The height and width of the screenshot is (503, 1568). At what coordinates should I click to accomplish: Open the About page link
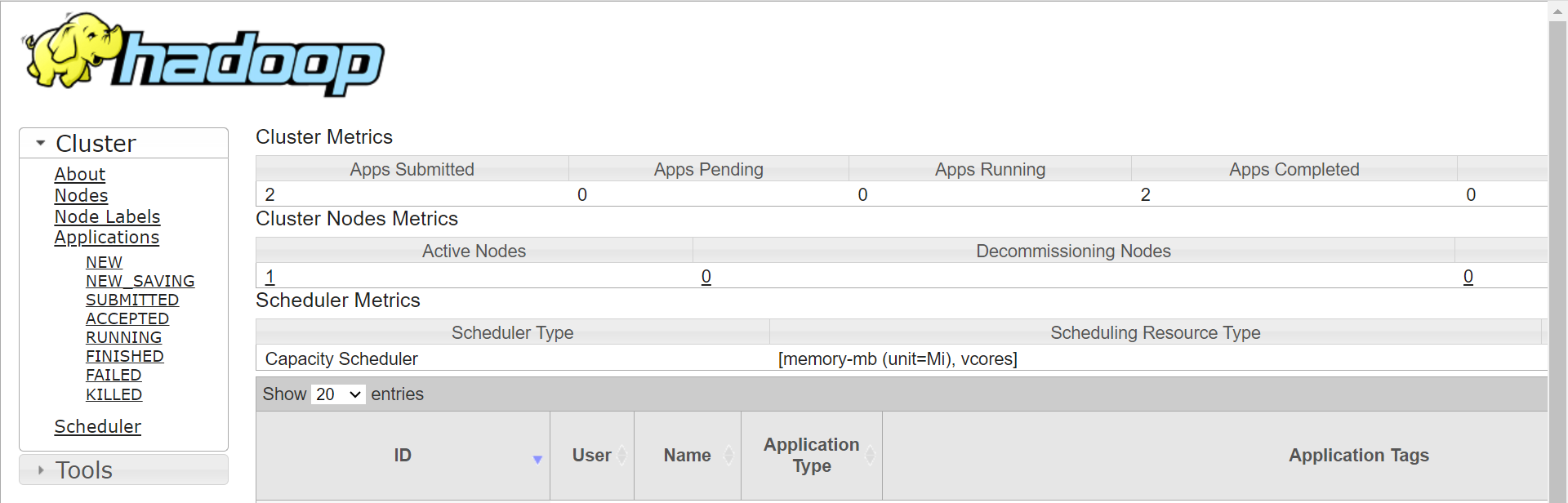[80, 174]
